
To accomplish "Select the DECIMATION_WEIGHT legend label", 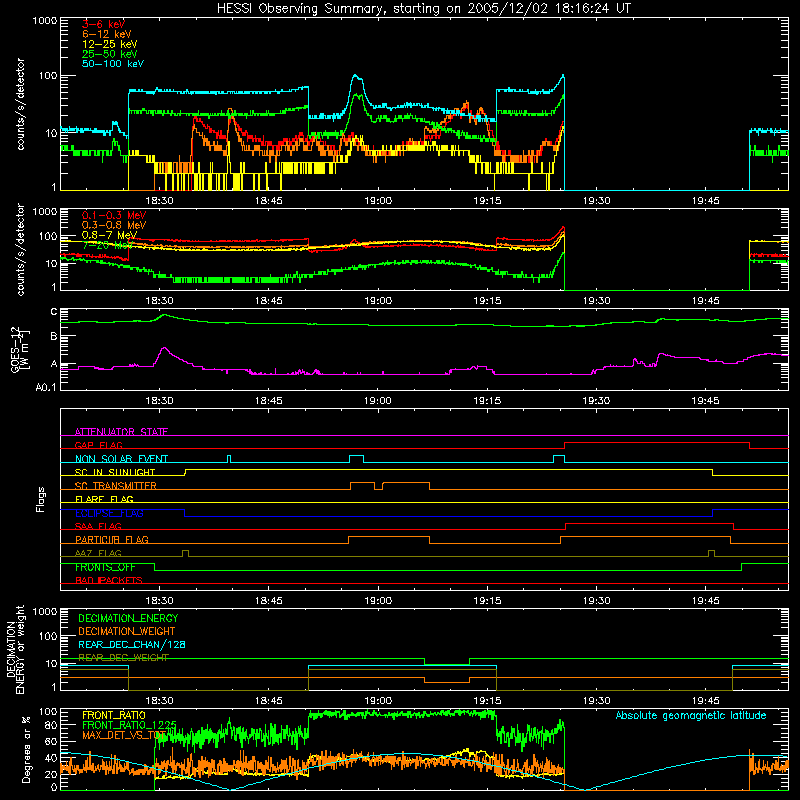I will [127, 631].
